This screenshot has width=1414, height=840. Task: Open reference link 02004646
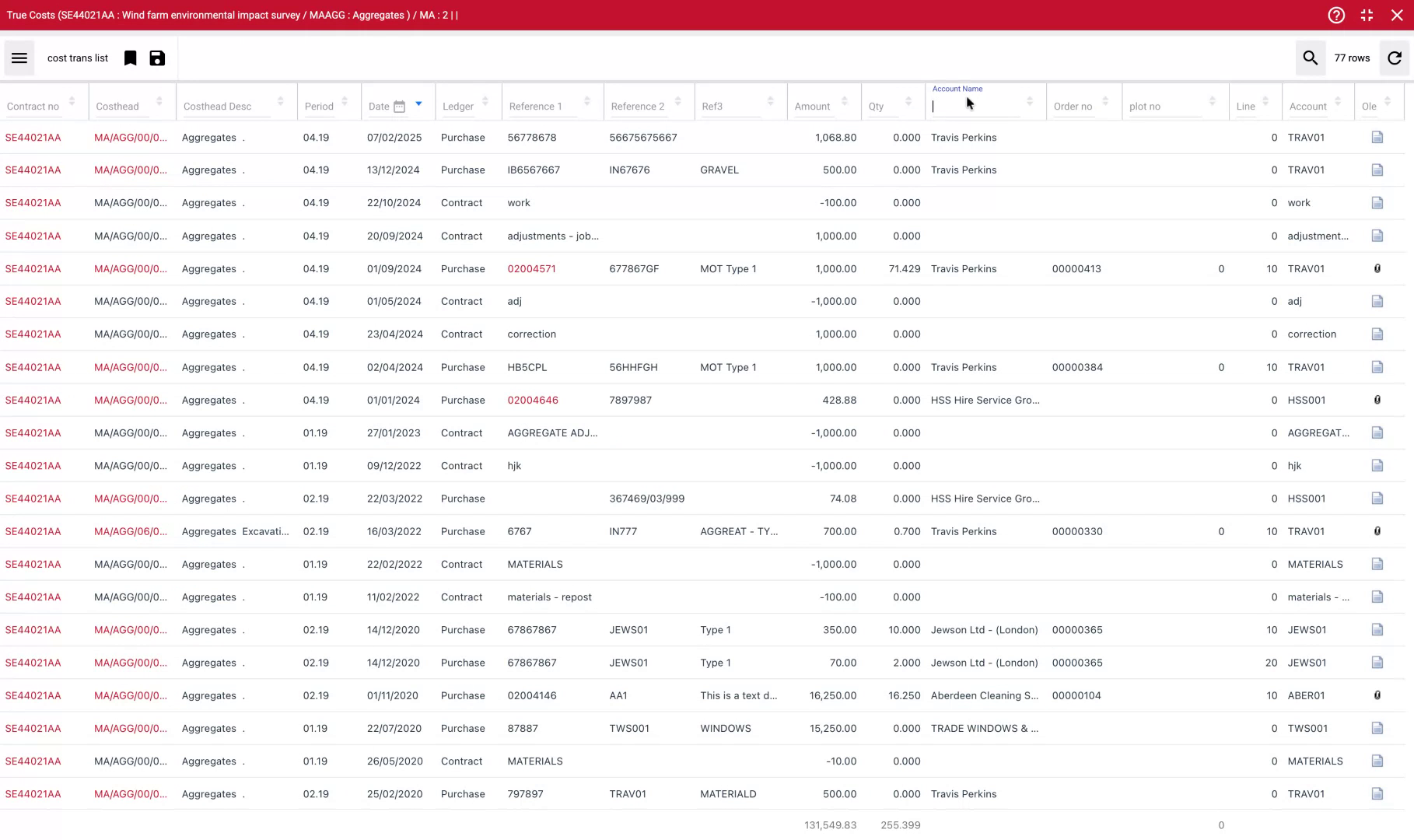click(x=532, y=401)
